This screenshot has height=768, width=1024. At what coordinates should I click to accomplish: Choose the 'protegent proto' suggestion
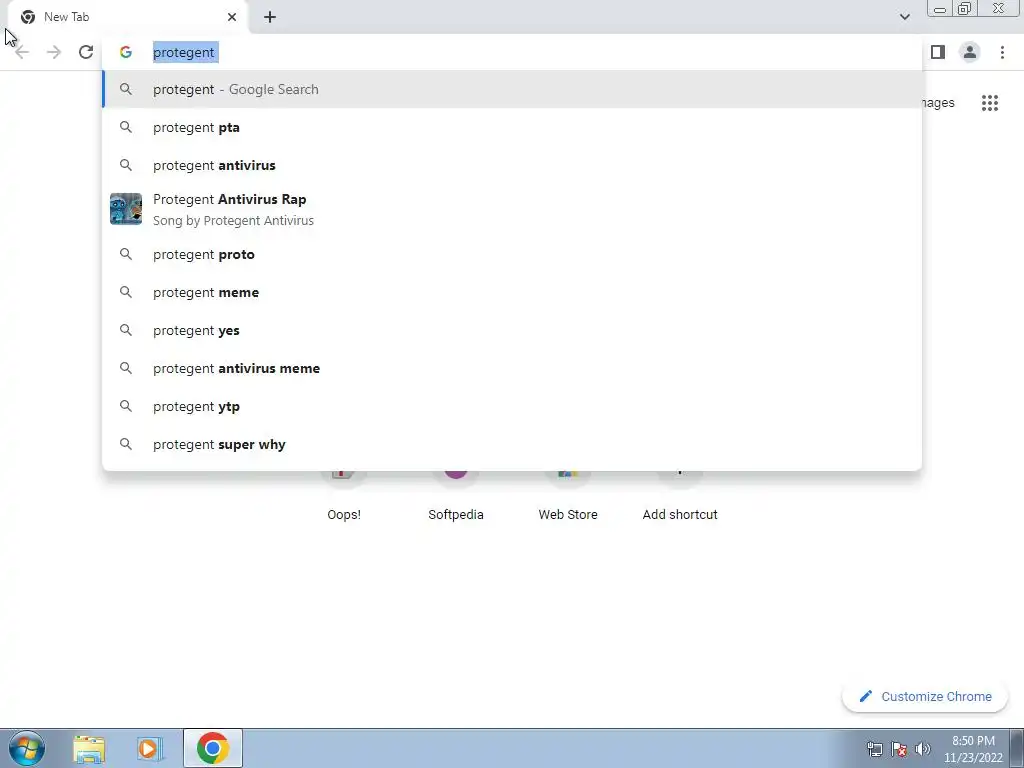click(x=512, y=254)
